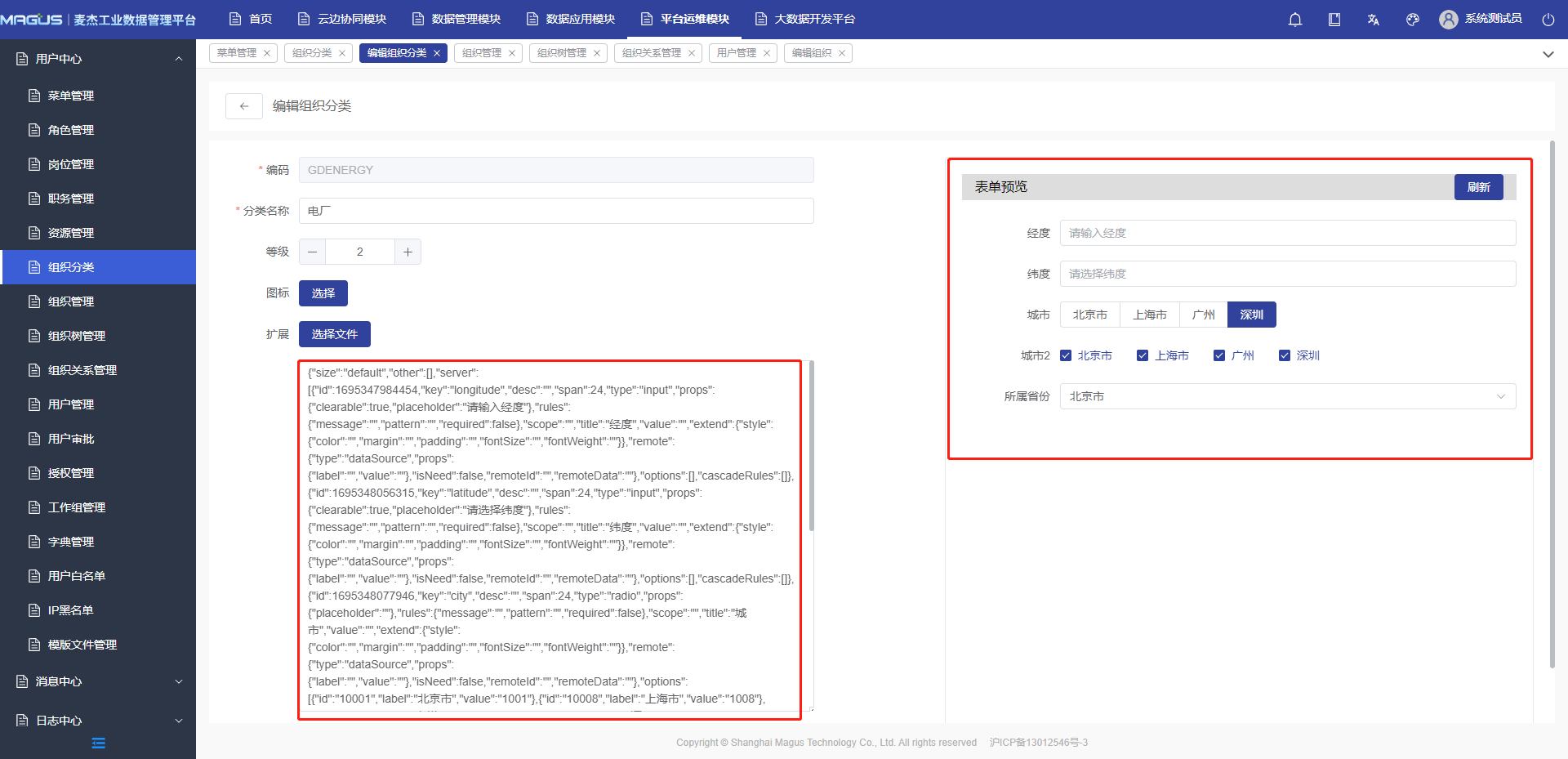Image resolution: width=1568 pixels, height=759 pixels.
Task: Expand the tab list chevron at right
Action: pos(1548,54)
